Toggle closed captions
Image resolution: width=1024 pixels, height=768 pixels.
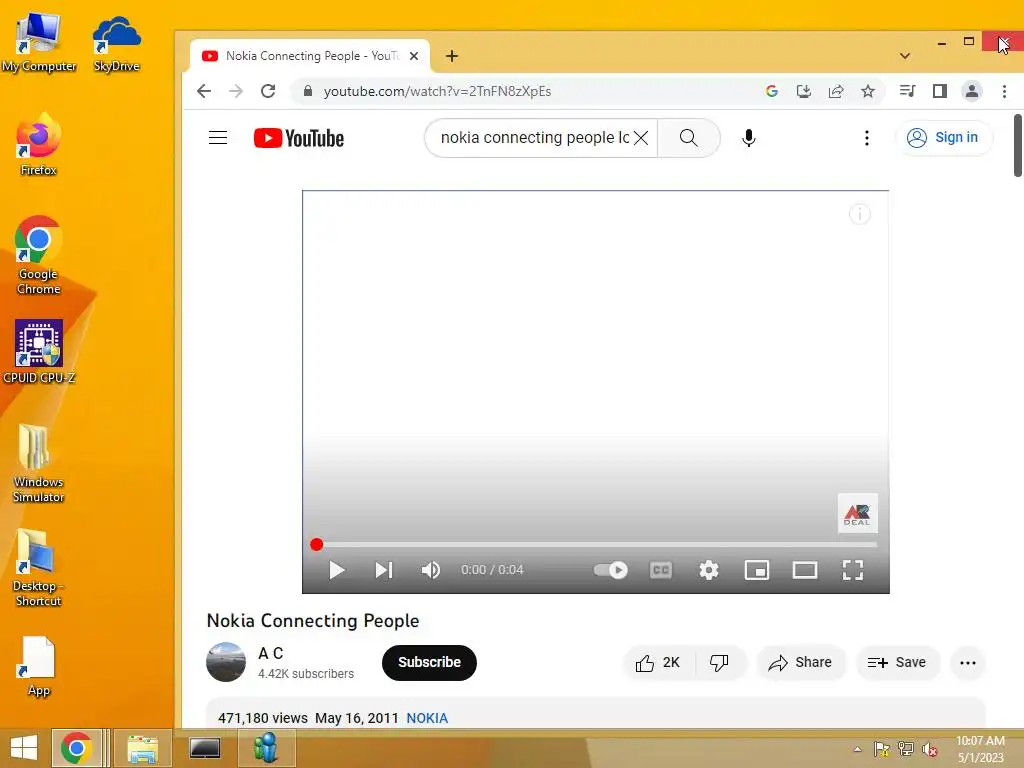661,570
